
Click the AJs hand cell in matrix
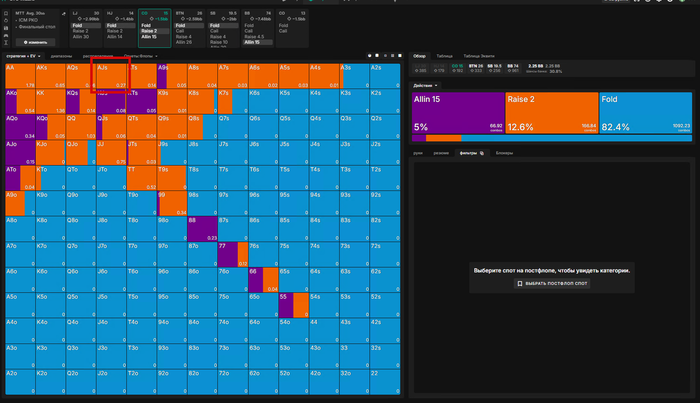111,76
